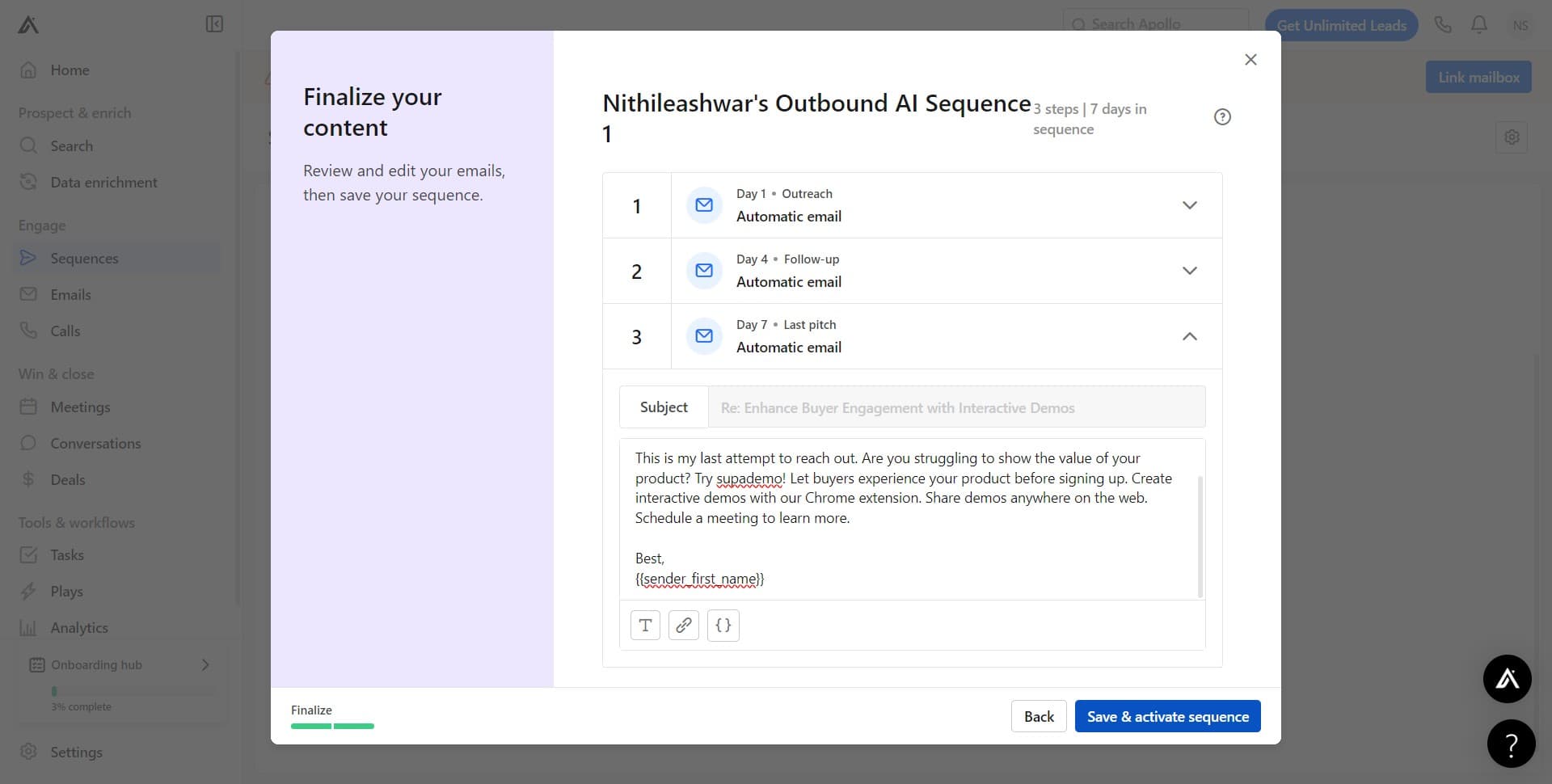Open the black question mark help bubble
Image resolution: width=1552 pixels, height=784 pixels.
[x=1511, y=744]
